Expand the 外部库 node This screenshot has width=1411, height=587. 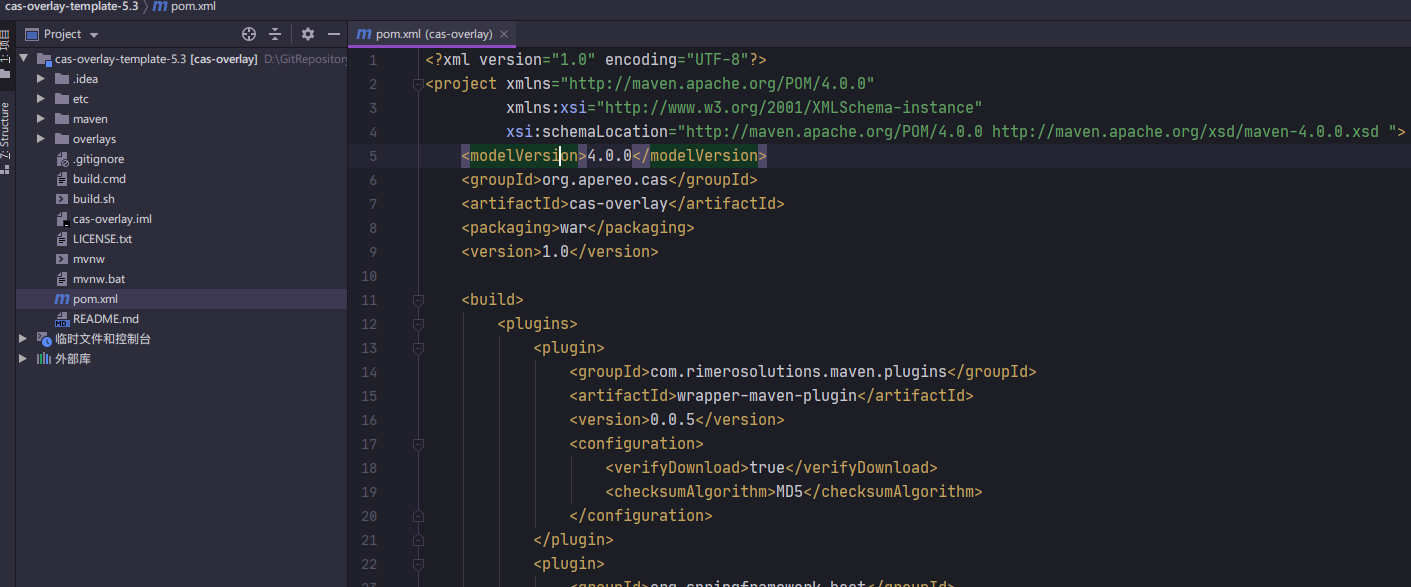pos(24,359)
